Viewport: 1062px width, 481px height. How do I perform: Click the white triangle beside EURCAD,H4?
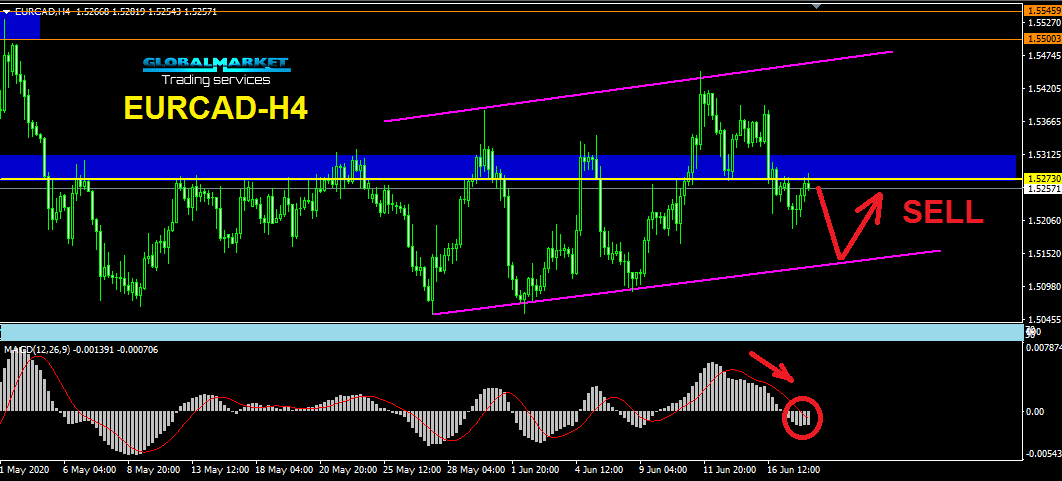tap(8, 10)
